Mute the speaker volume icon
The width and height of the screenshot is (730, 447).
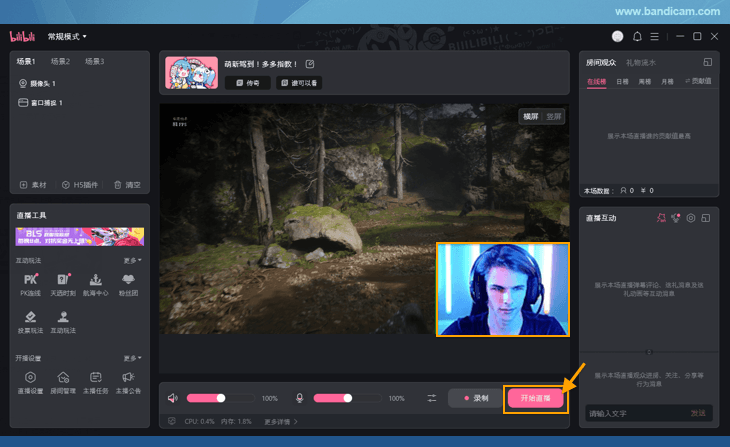pos(173,398)
